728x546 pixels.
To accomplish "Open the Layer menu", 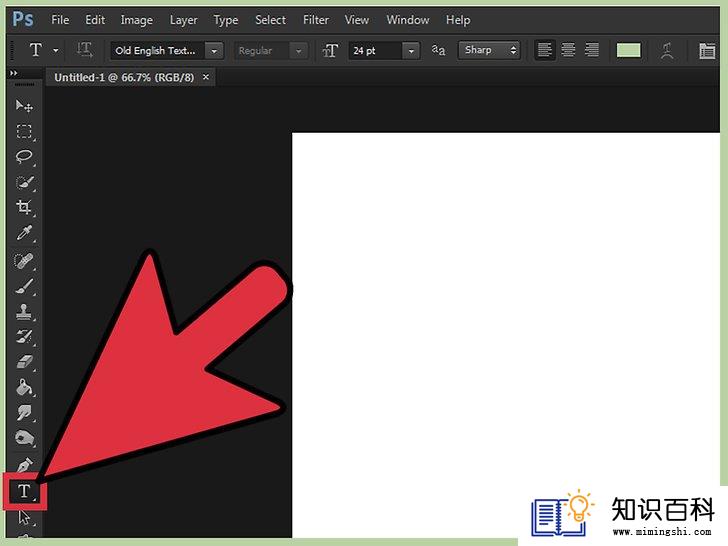I will [183, 20].
